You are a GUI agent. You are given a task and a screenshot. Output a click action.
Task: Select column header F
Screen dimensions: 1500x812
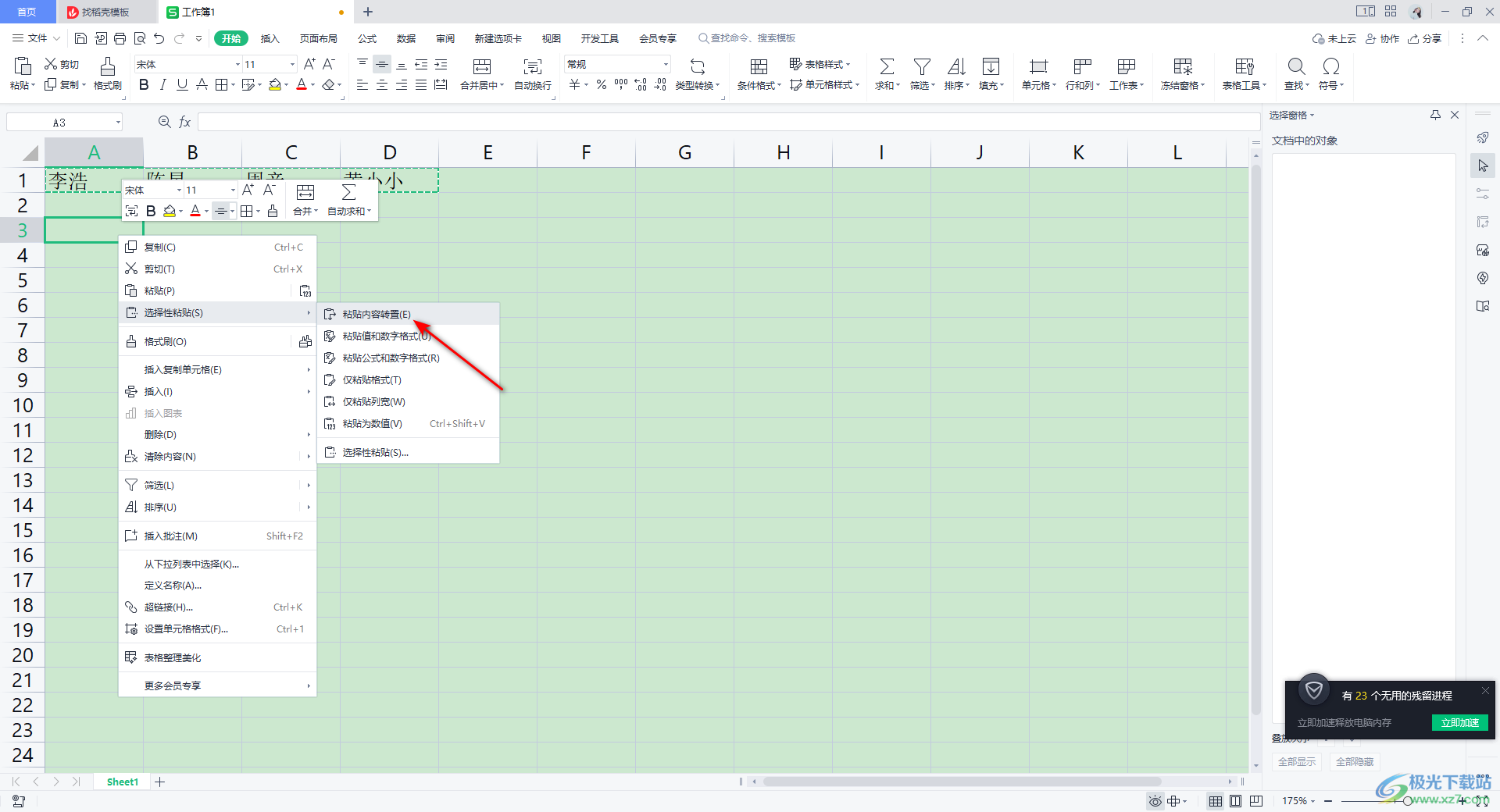coord(586,152)
